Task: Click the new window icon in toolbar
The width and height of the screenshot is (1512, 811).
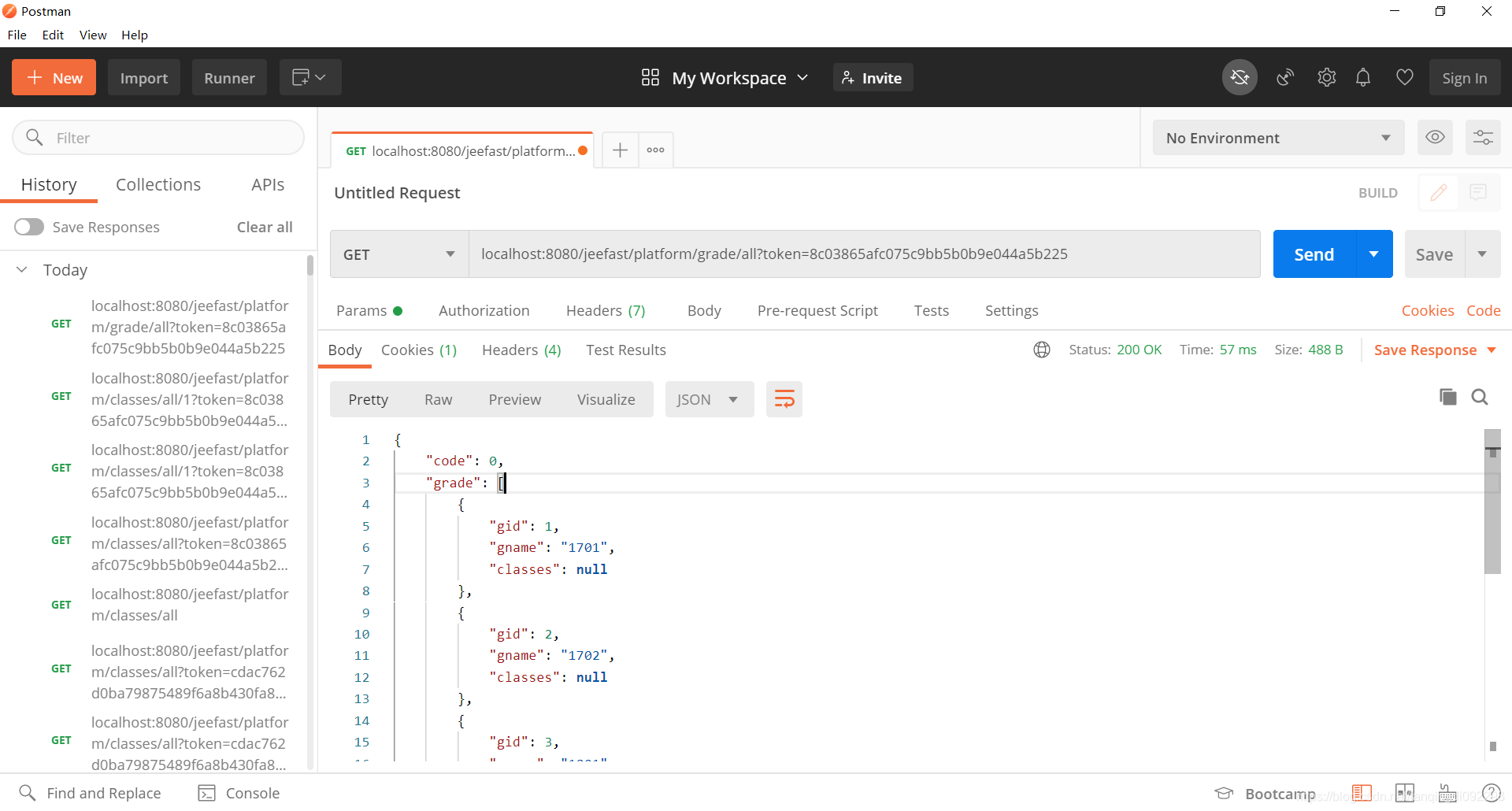Action: 310,77
